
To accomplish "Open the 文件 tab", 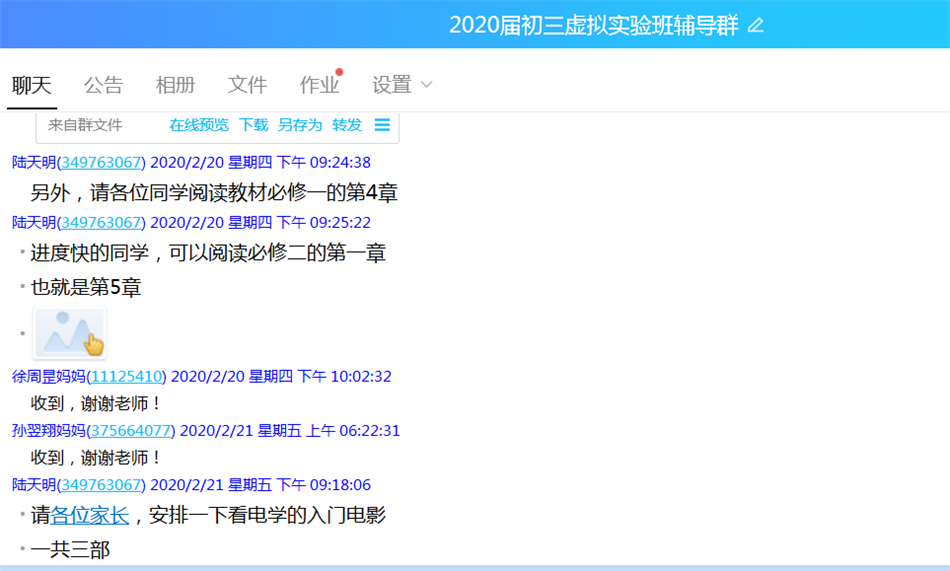I will coord(247,85).
